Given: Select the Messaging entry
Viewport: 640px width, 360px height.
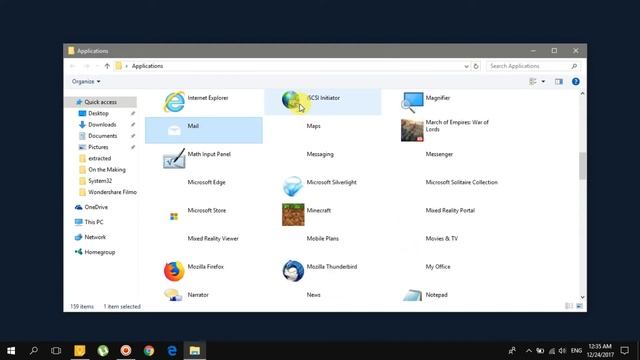Looking at the screenshot, I should [320, 154].
